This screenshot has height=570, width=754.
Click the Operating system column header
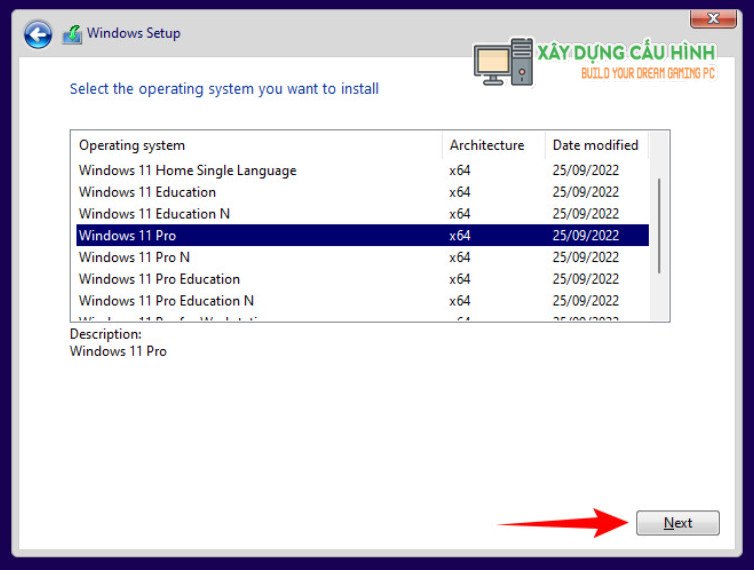click(x=257, y=145)
